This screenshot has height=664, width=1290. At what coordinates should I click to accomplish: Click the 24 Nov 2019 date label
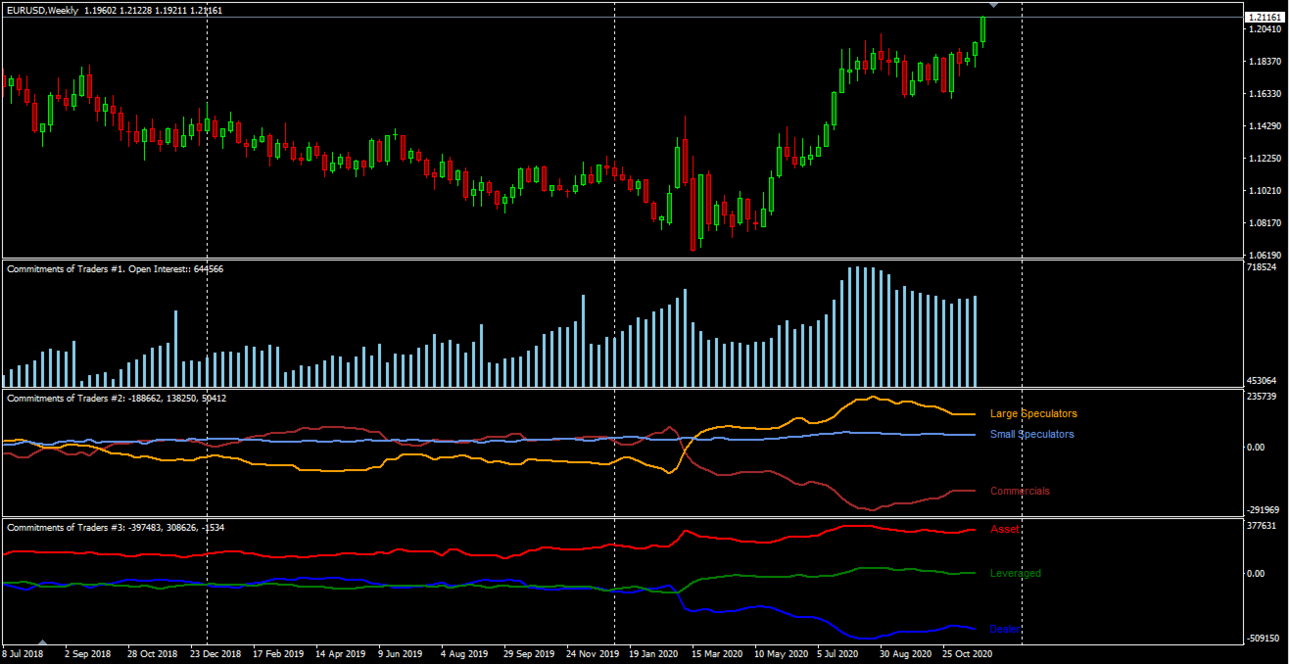[x=593, y=654]
